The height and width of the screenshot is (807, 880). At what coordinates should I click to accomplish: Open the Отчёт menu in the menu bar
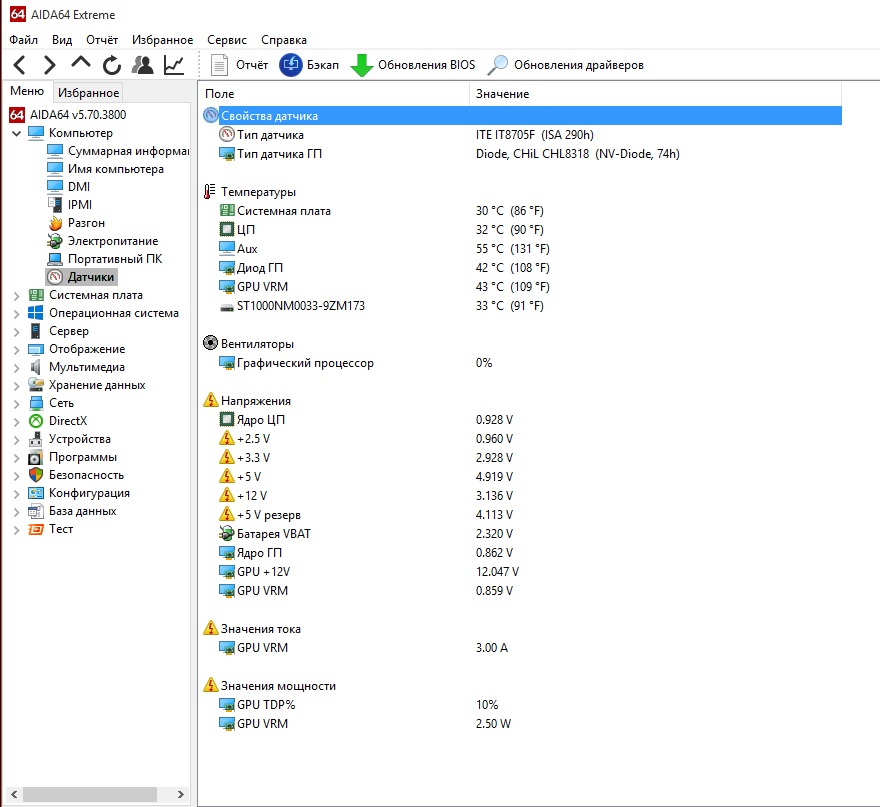click(102, 40)
